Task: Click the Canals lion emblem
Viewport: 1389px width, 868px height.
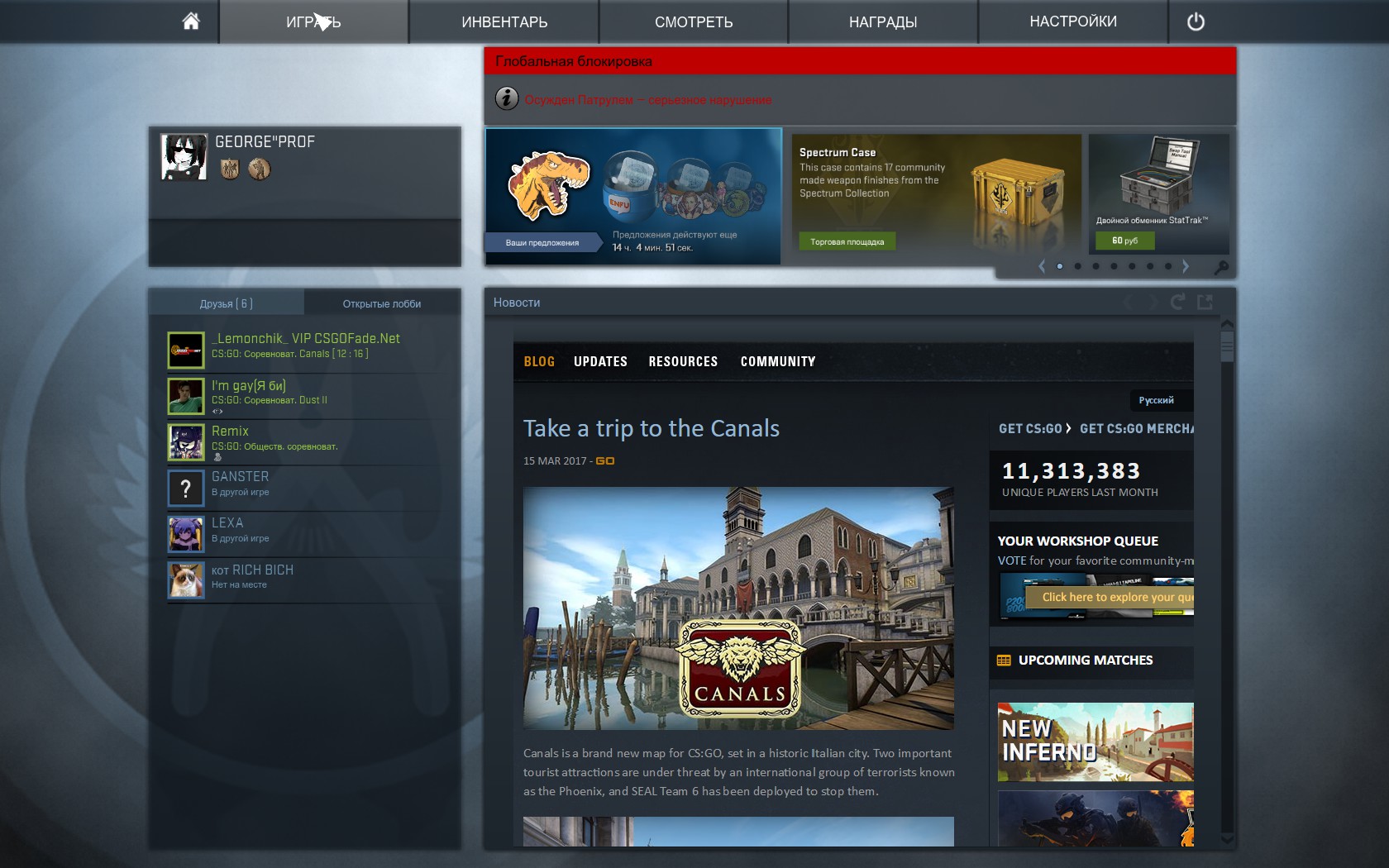Action: [739, 669]
